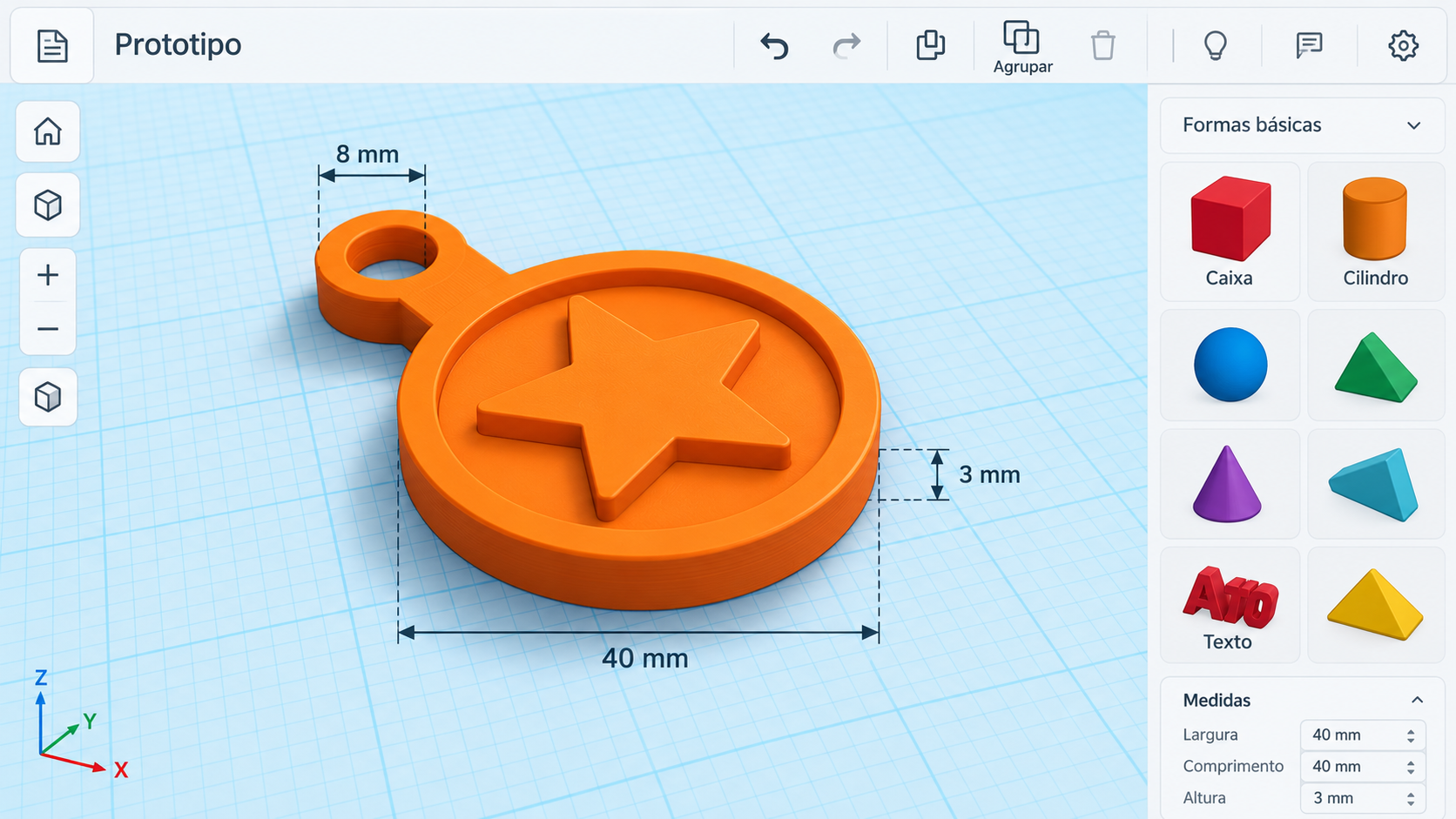Duplicate the selection with the copy icon
This screenshot has height=819, width=1456.
click(x=931, y=45)
